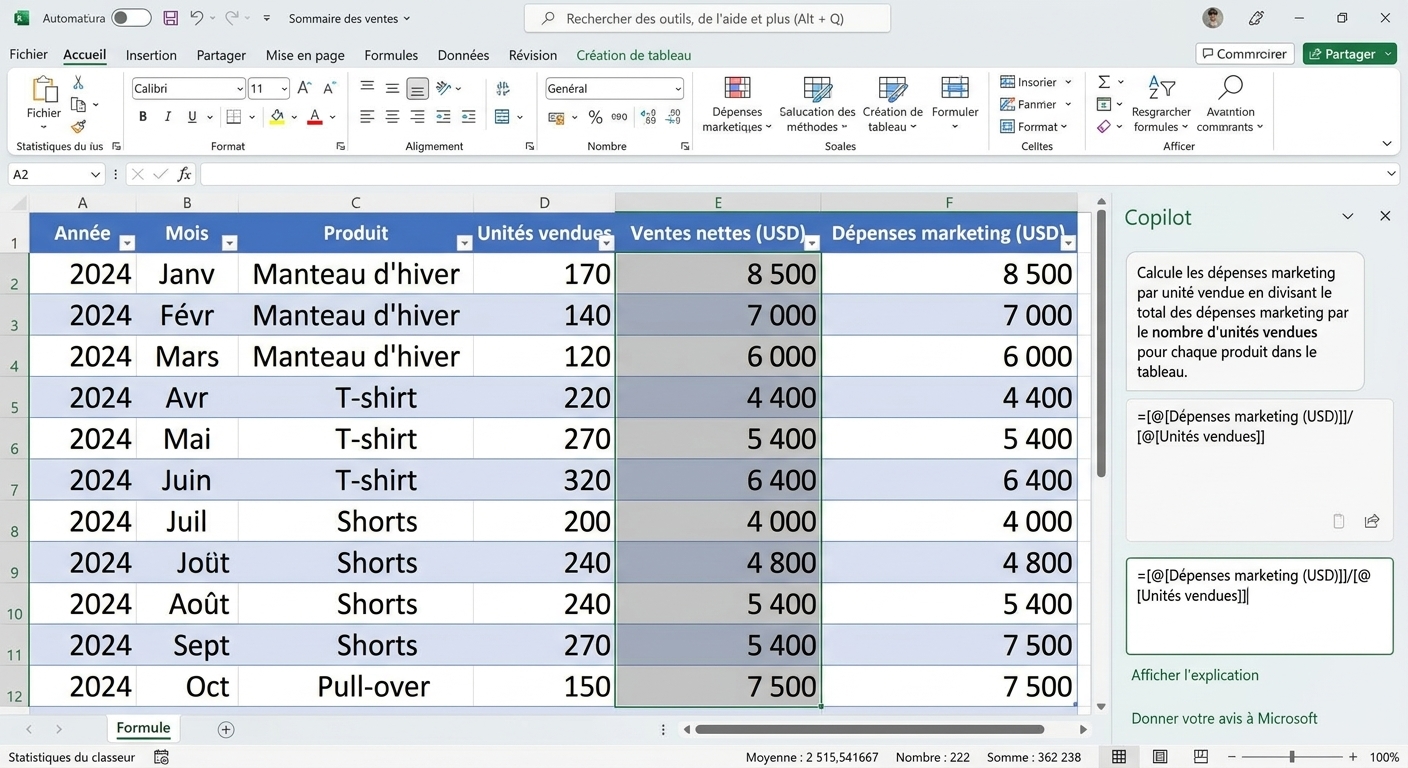The width and height of the screenshot is (1408, 768).
Task: Toggle the Automatura autosave switch
Action: (x=131, y=18)
